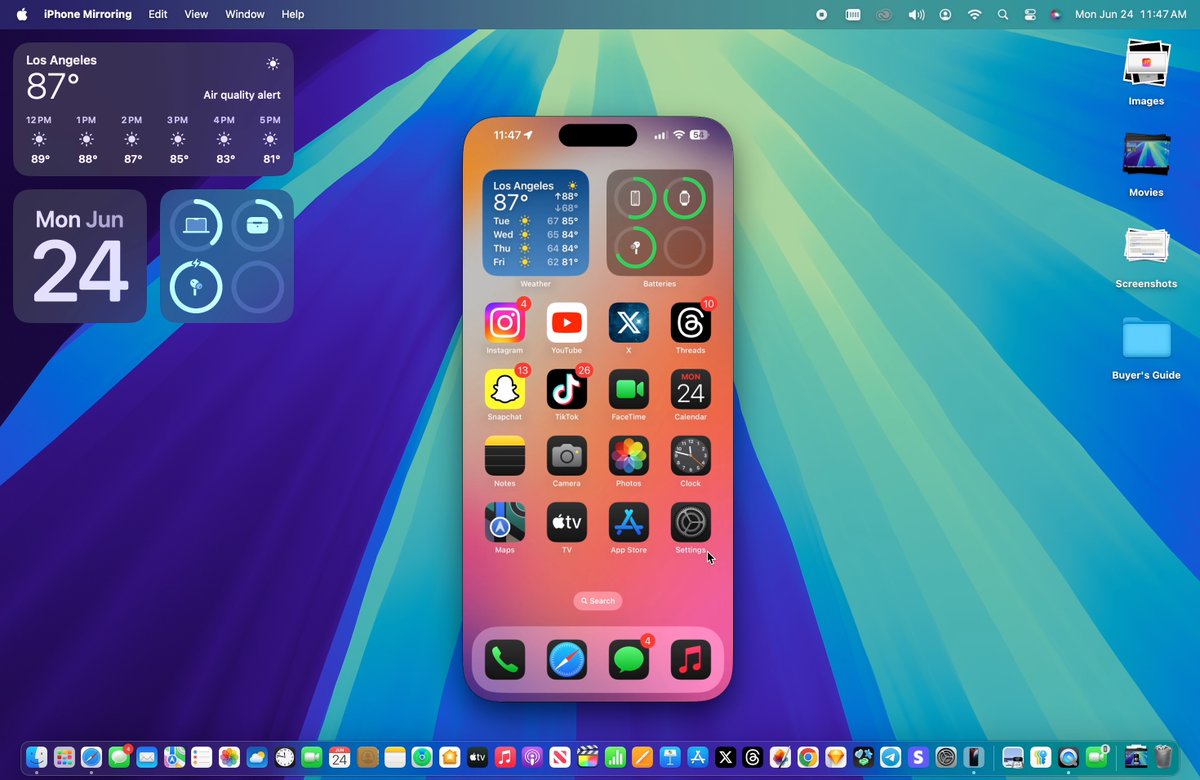Open the Apple menu

pyautogui.click(x=21, y=14)
